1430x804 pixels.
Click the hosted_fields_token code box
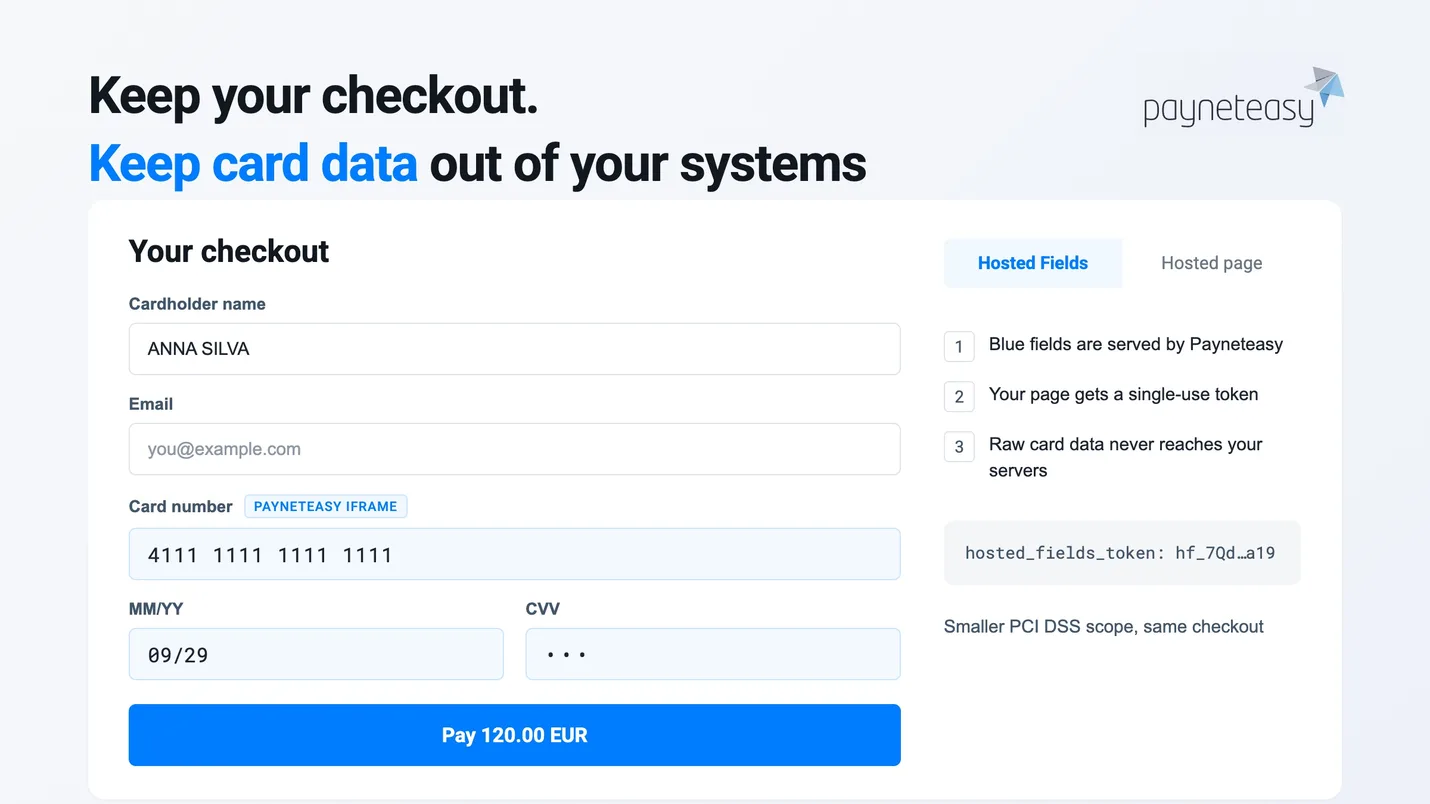click(x=1122, y=552)
